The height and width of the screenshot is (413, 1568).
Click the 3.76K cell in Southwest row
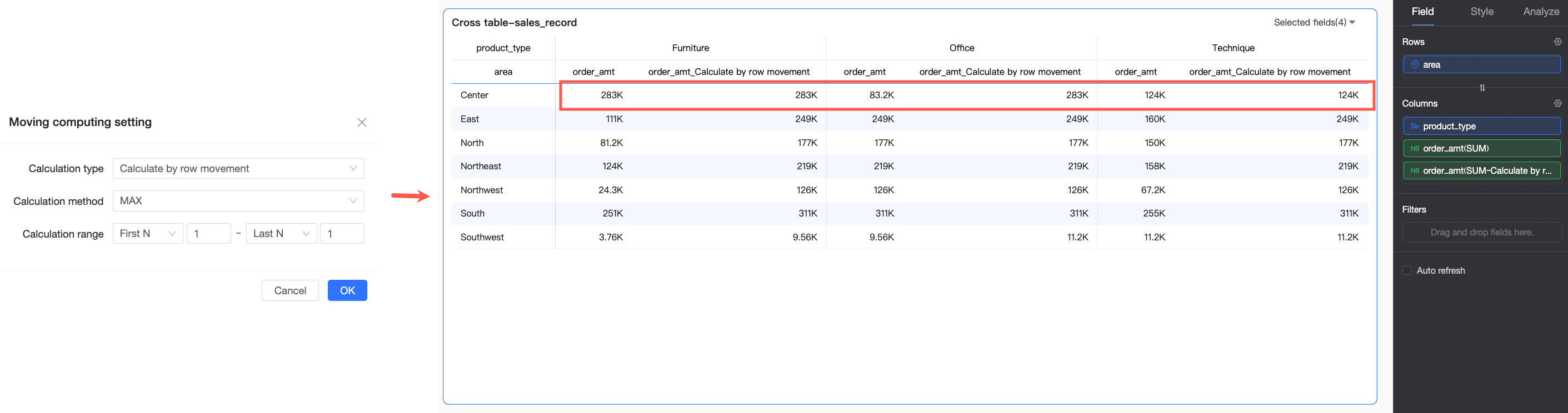click(x=611, y=237)
